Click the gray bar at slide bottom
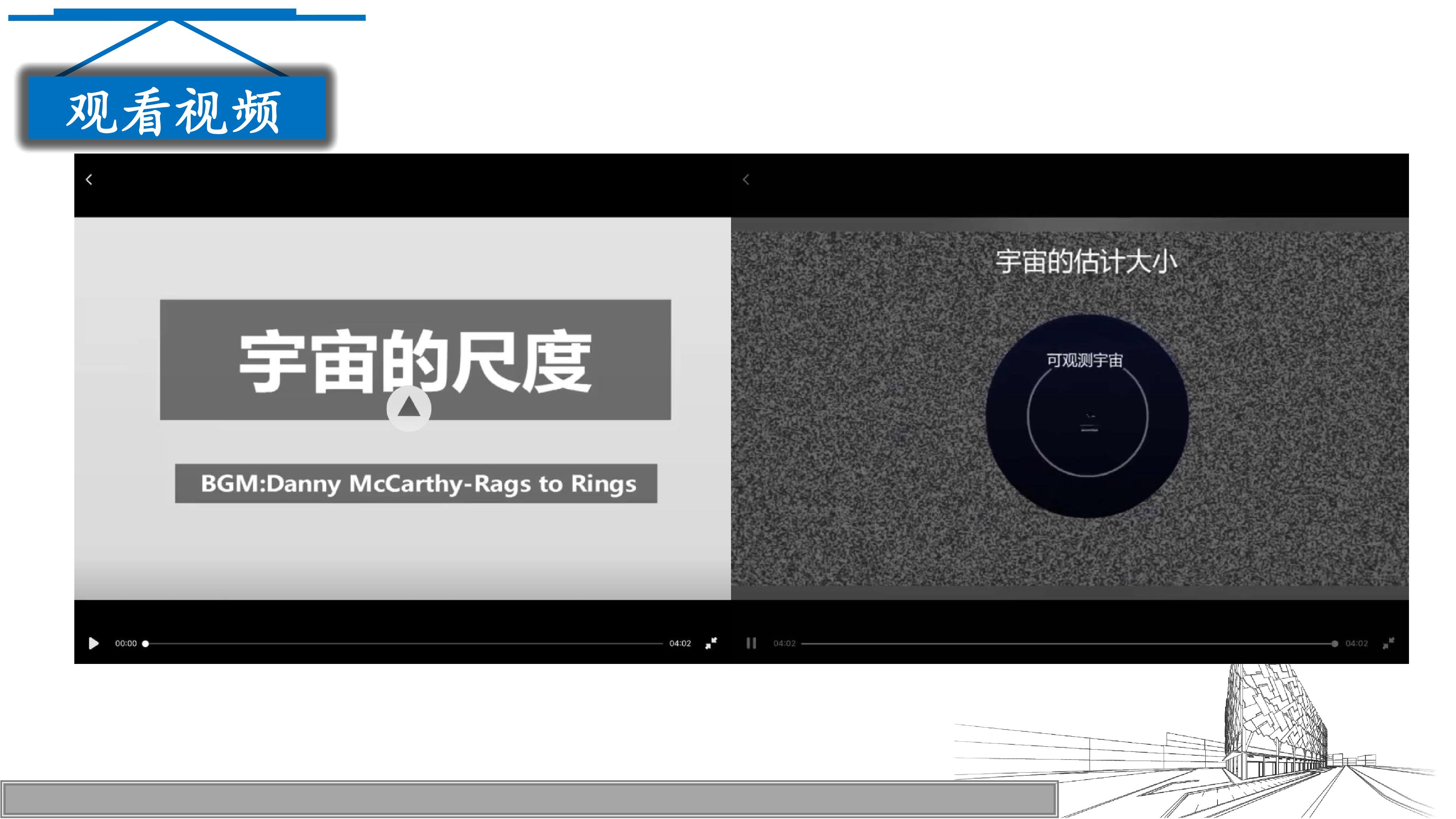The image size is (1456, 819). pyautogui.click(x=530, y=799)
